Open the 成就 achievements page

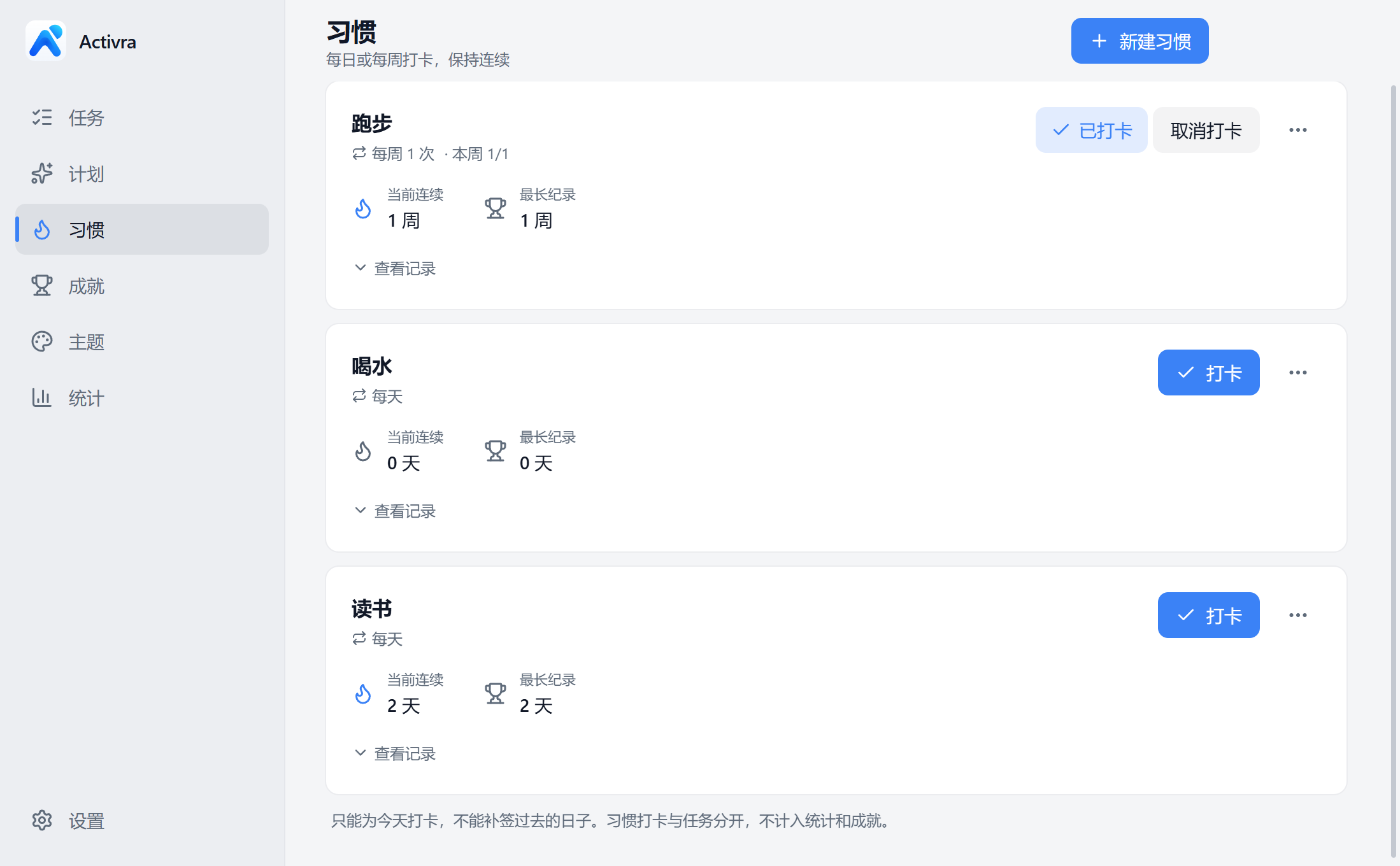click(x=141, y=286)
